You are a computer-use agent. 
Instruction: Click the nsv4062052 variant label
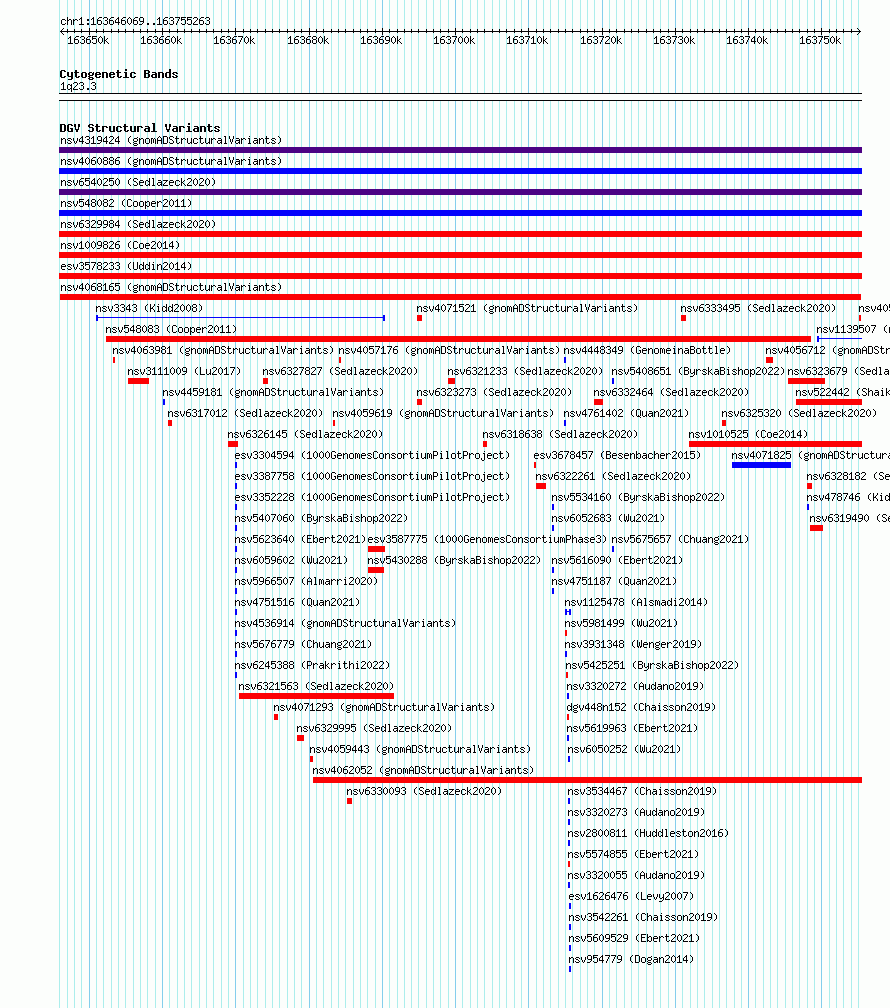[423, 770]
